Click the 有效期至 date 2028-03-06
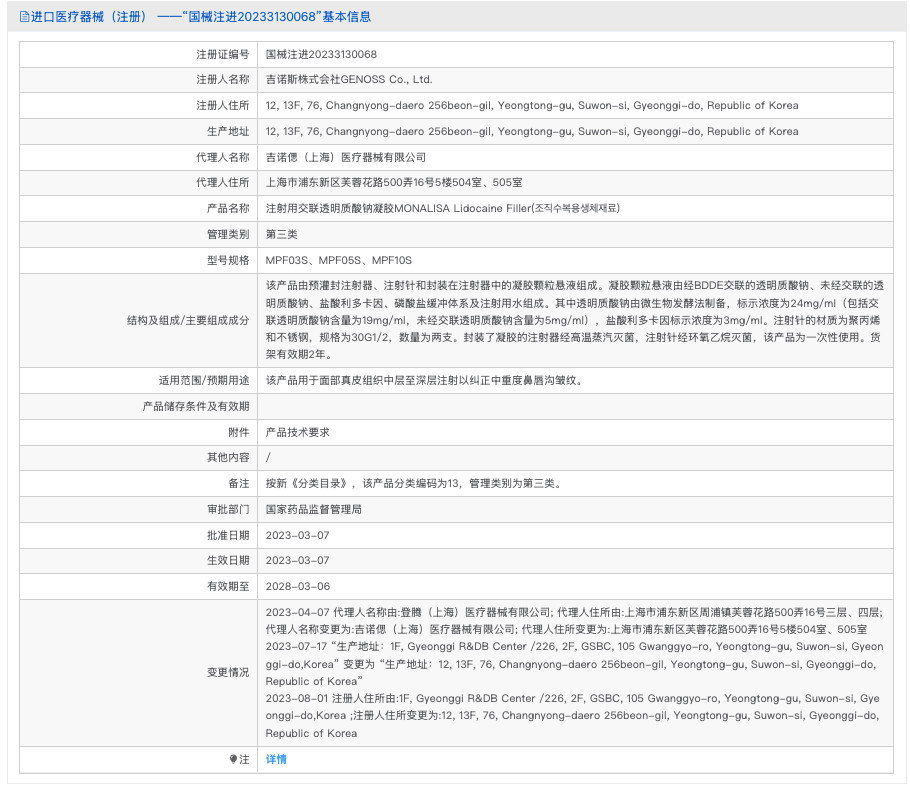The height and width of the screenshot is (785, 910). 297,586
